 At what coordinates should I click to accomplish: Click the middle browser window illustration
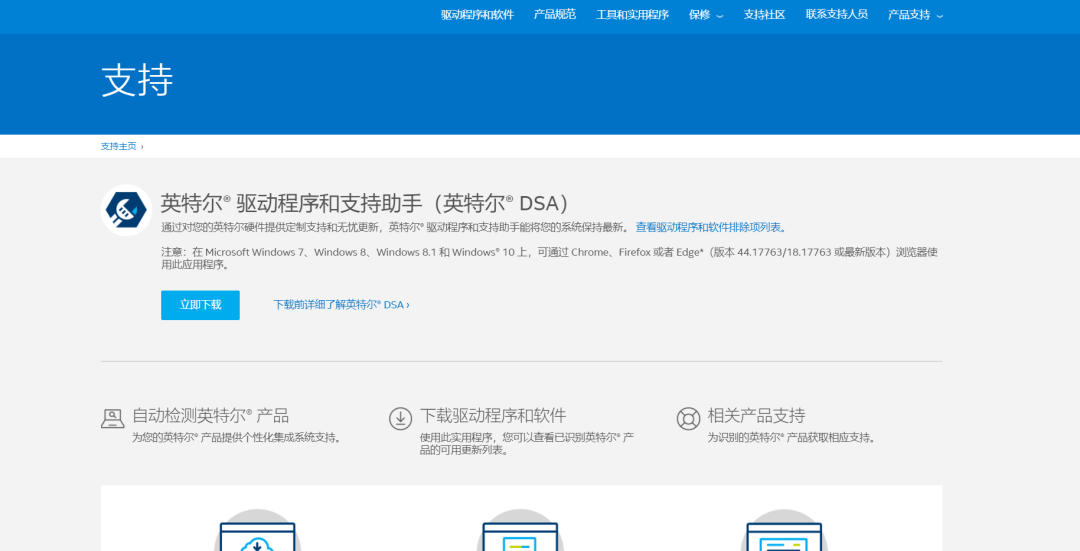520,530
